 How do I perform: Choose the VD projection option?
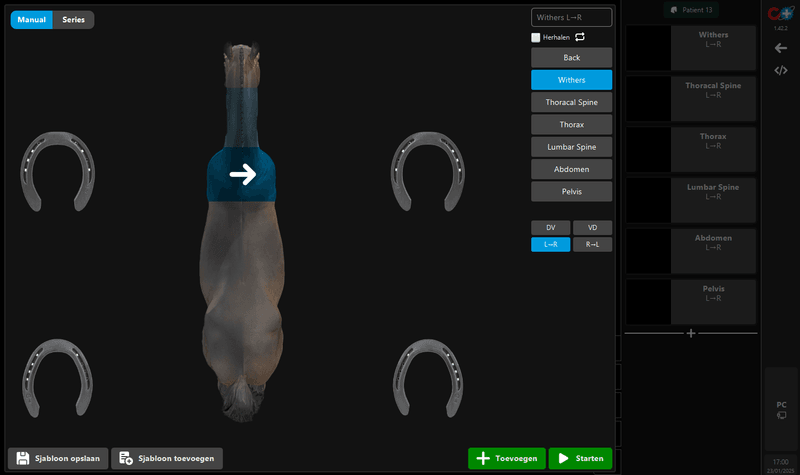pyautogui.click(x=592, y=227)
